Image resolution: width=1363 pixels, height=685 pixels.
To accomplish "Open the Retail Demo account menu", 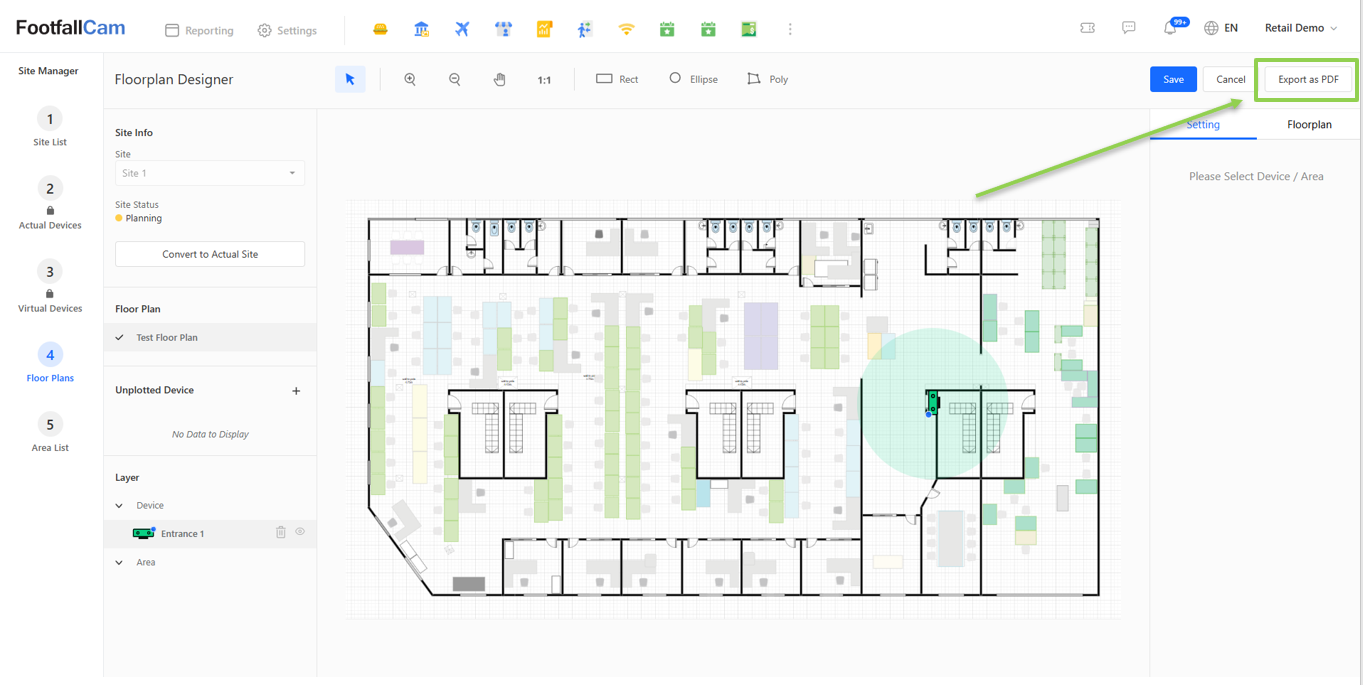I will coord(1300,28).
